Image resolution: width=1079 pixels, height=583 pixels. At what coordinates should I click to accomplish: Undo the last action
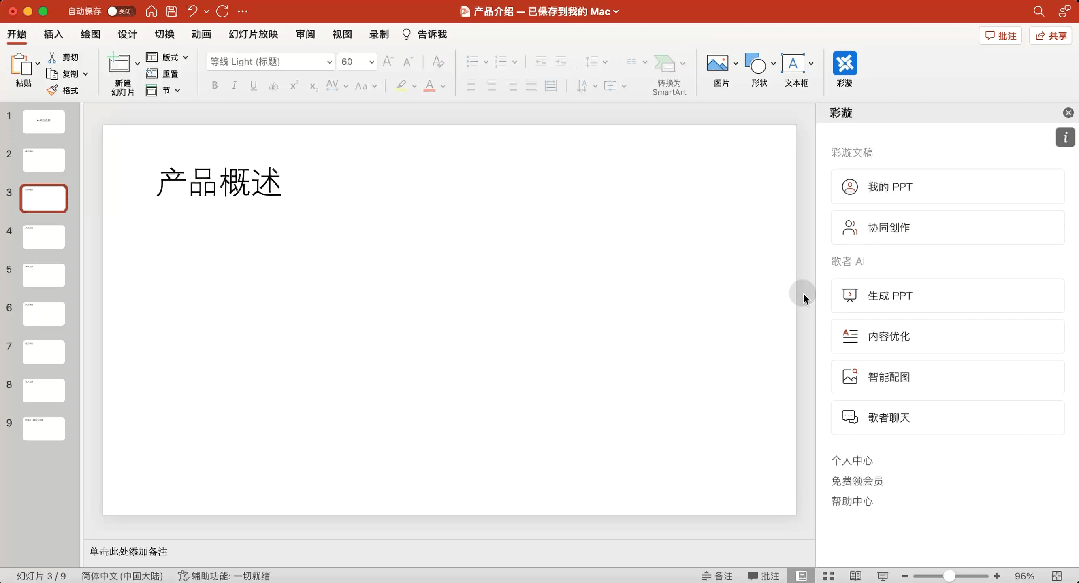point(193,11)
